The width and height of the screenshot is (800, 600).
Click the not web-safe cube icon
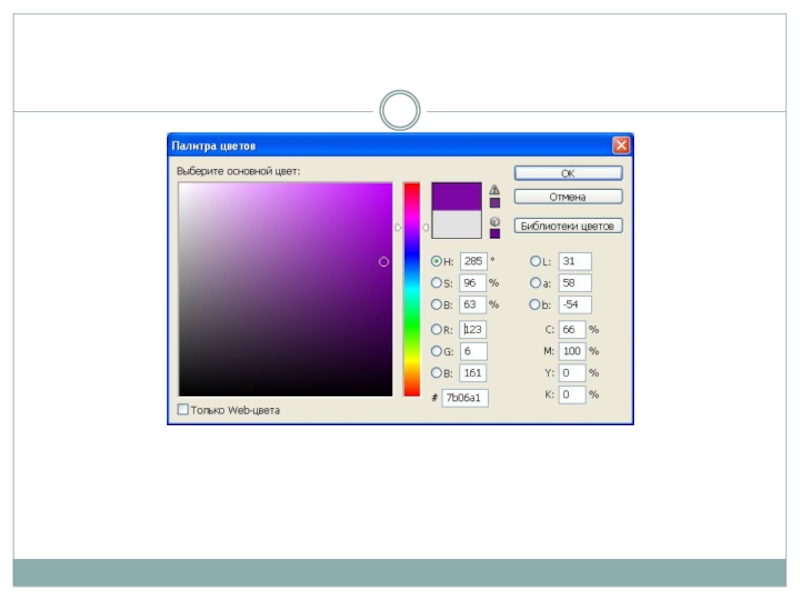tap(494, 221)
